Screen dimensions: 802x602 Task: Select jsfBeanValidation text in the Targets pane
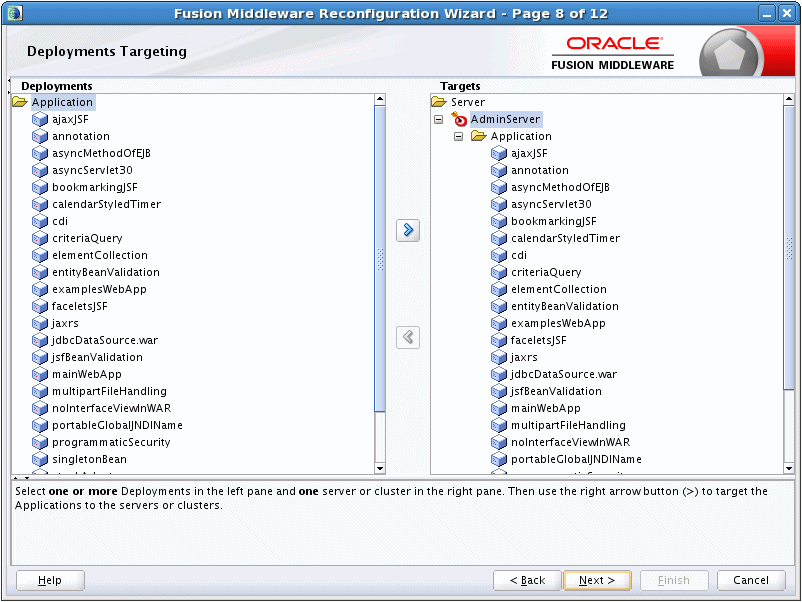click(x=556, y=391)
